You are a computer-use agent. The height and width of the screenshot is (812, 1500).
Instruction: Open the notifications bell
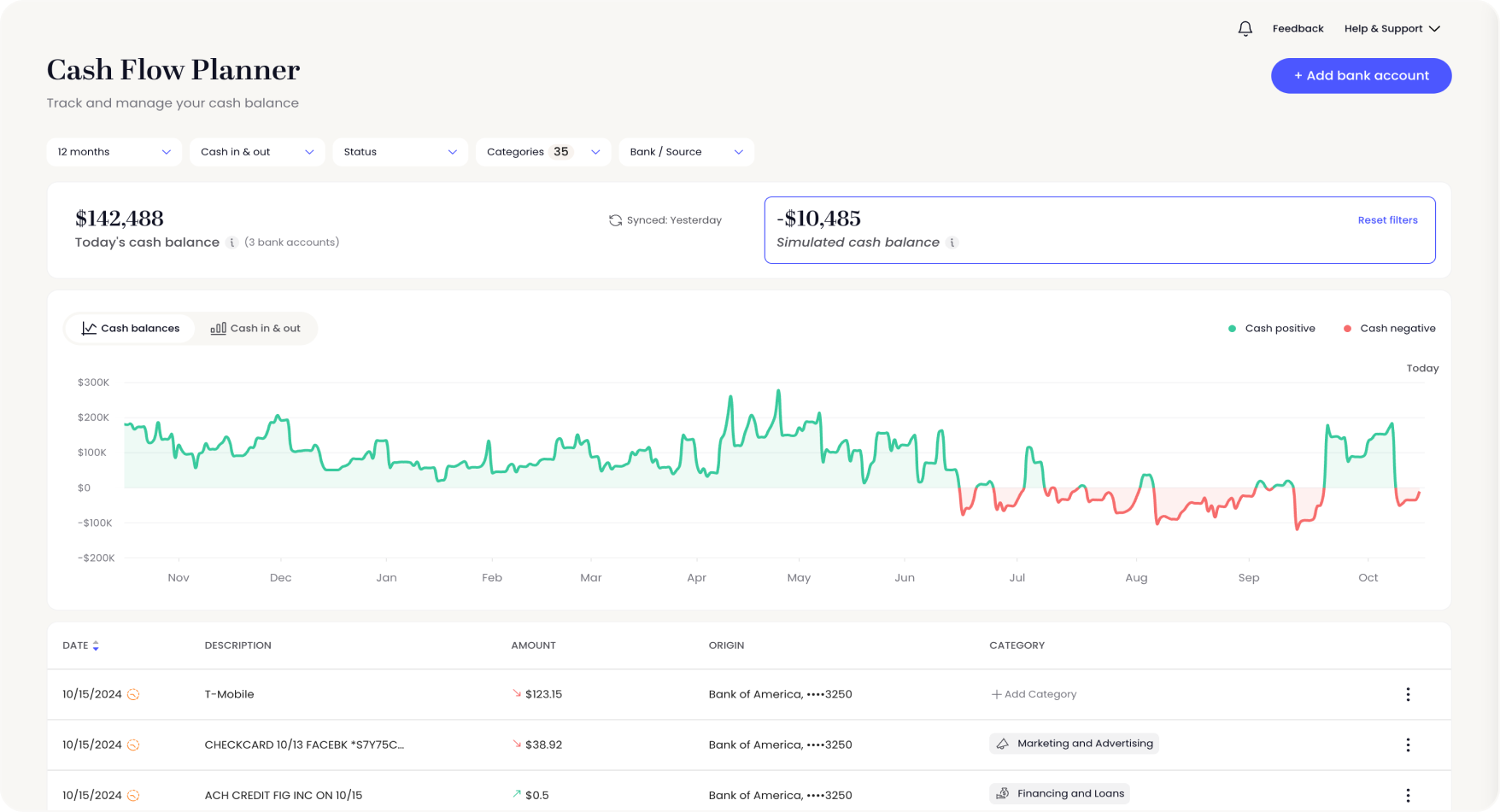click(1245, 29)
